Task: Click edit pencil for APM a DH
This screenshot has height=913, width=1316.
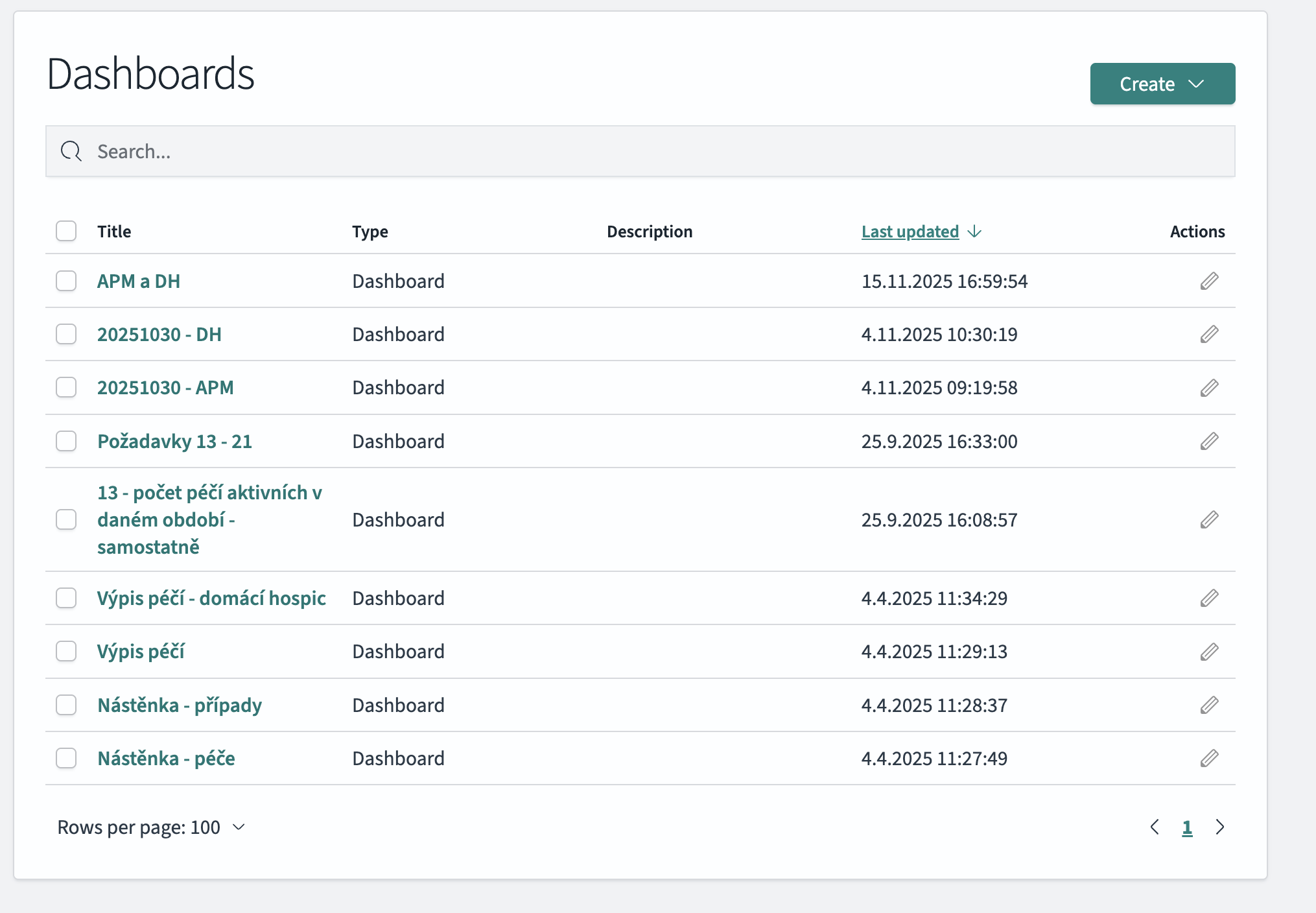Action: pyautogui.click(x=1209, y=281)
